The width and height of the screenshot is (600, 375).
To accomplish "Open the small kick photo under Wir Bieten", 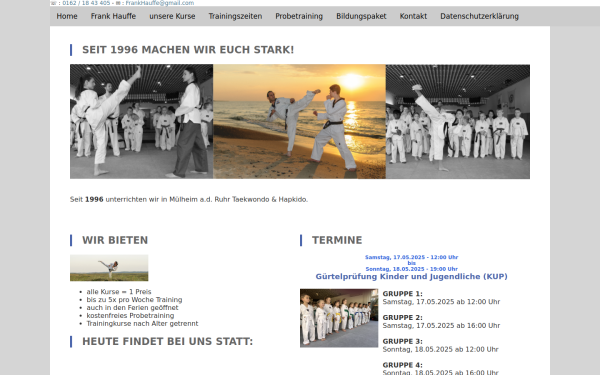I will pos(109,268).
